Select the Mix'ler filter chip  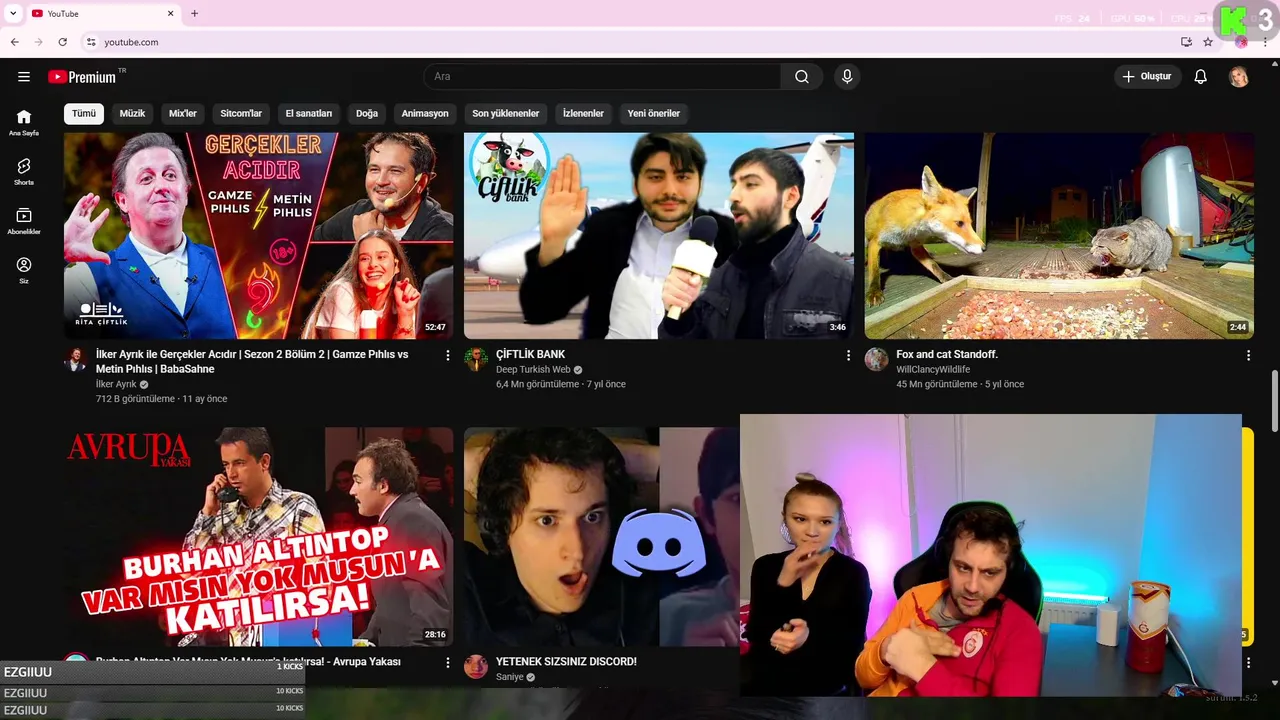tap(183, 113)
